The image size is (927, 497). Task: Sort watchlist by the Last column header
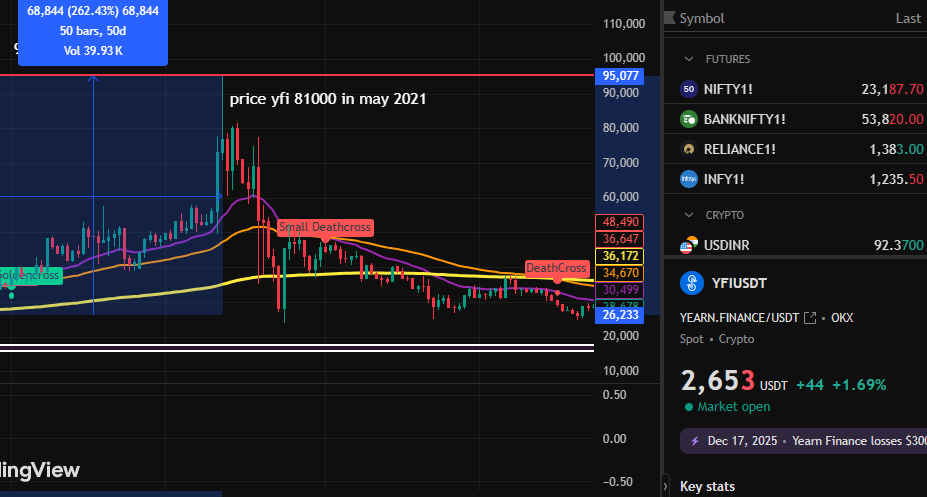(x=908, y=18)
